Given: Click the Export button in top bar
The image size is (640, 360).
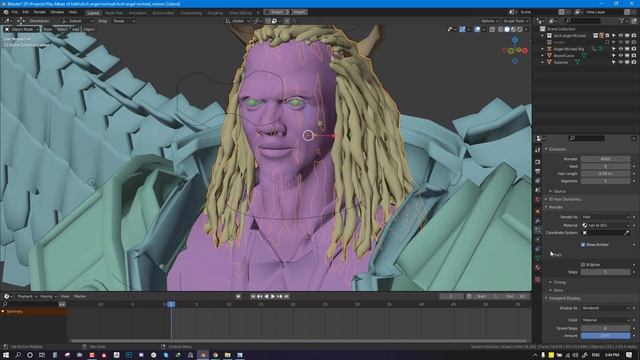Looking at the screenshot, I should [277, 12].
